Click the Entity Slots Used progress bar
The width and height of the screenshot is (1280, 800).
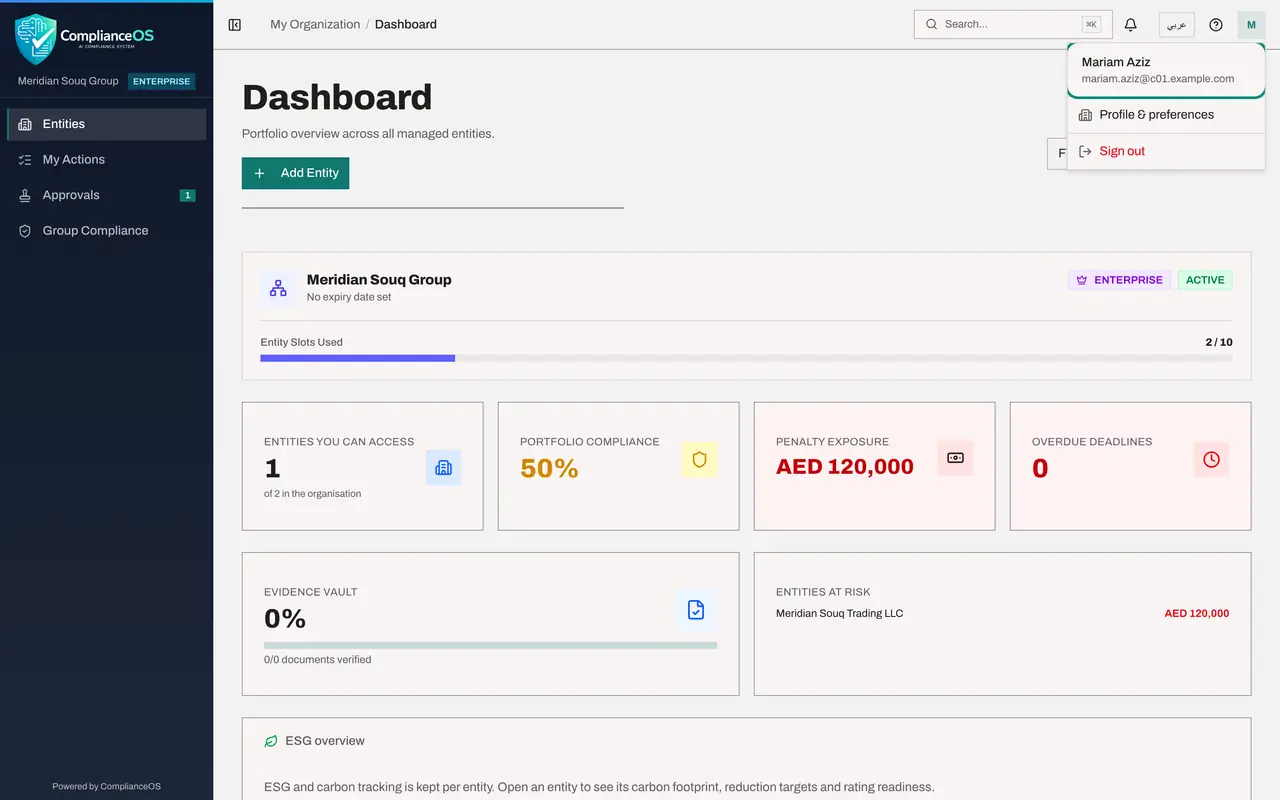746,358
